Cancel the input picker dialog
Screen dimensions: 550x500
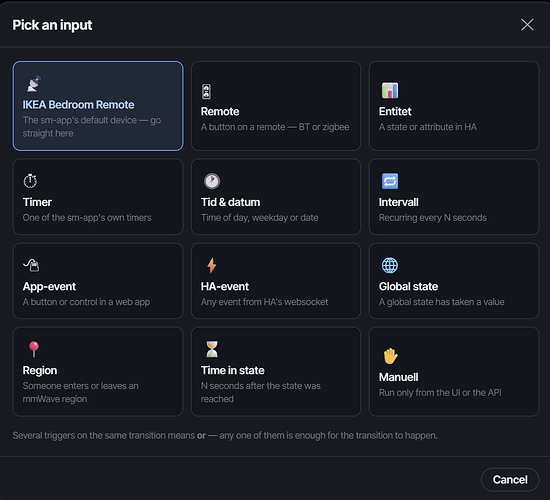[510, 480]
